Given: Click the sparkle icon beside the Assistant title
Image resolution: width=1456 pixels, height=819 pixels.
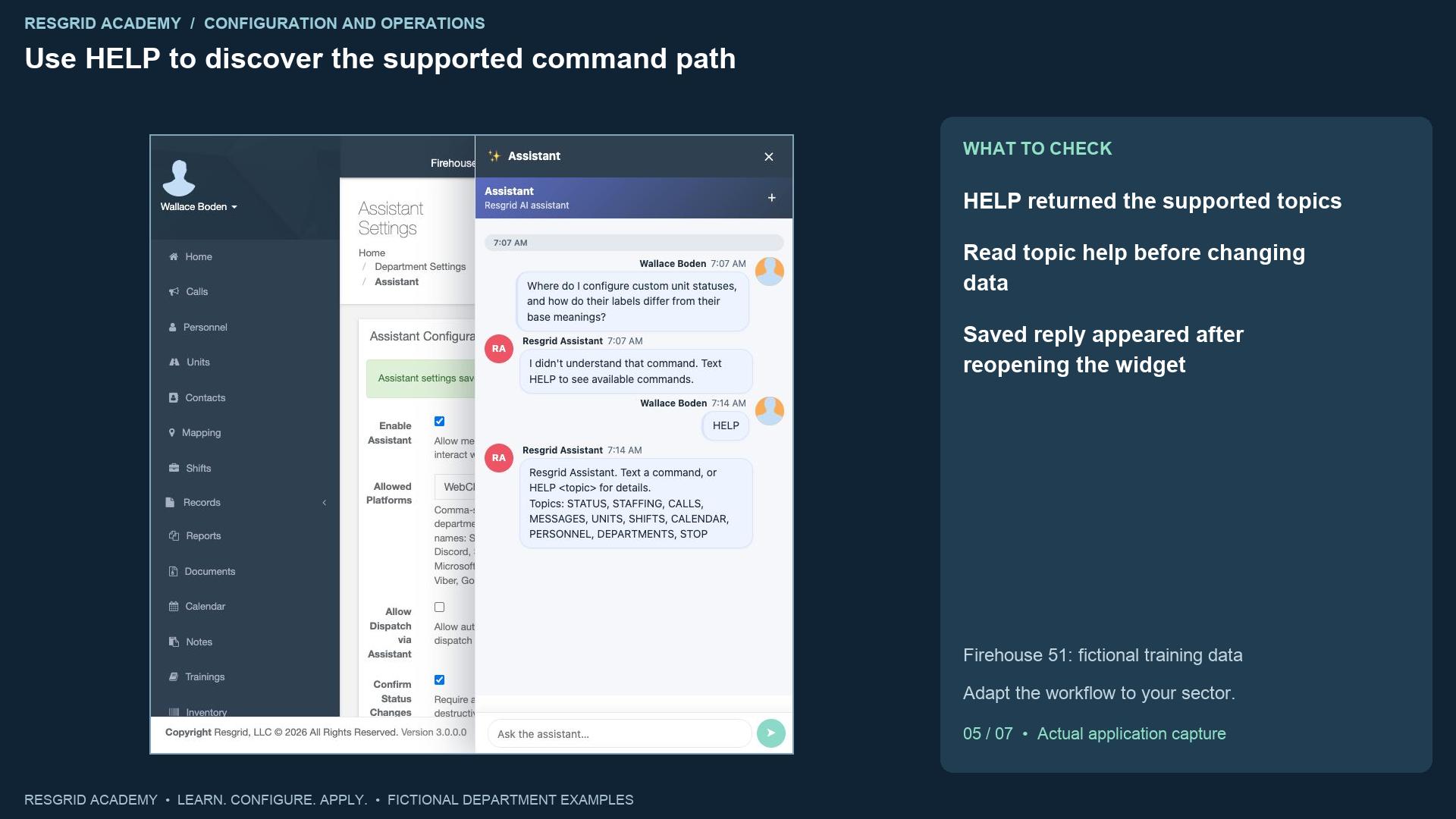Looking at the screenshot, I should pos(494,156).
